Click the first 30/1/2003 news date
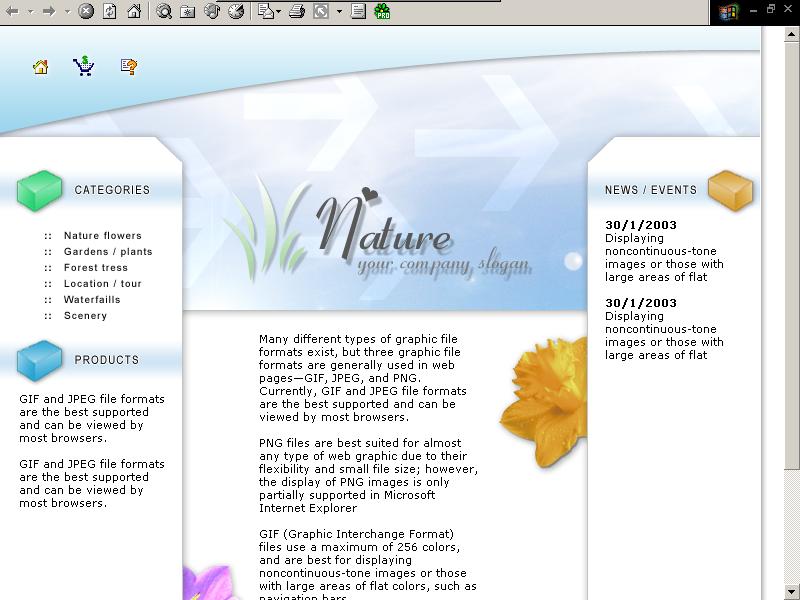The image size is (800, 600). coord(641,225)
